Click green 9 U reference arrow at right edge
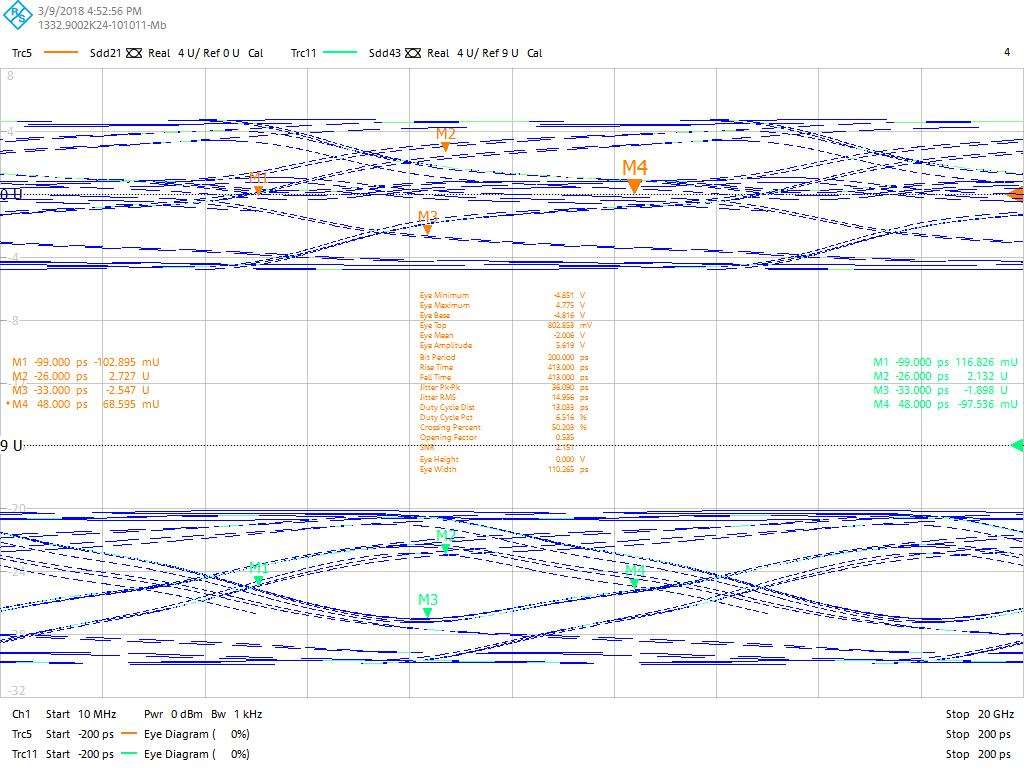Screen dimensions: 1024x768 pos(1017,445)
